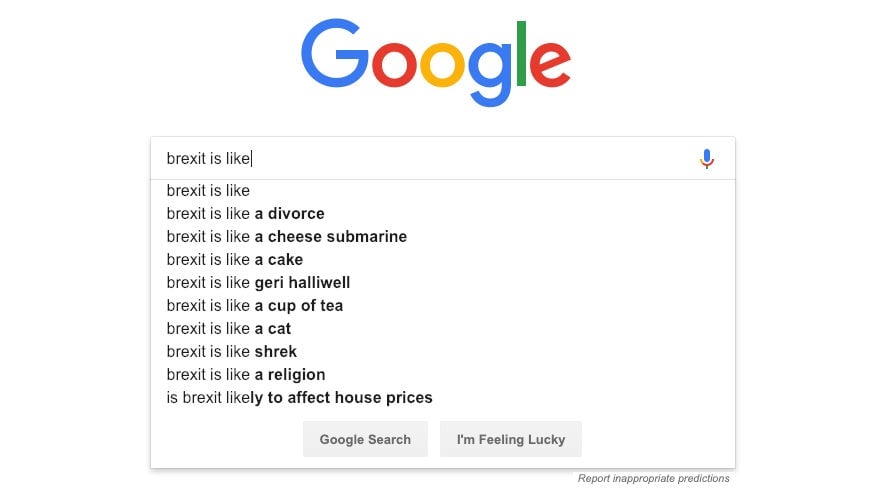The image size is (871, 489).
Task: Select the plain 'brexit is like' suggestion
Action: click(x=443, y=191)
